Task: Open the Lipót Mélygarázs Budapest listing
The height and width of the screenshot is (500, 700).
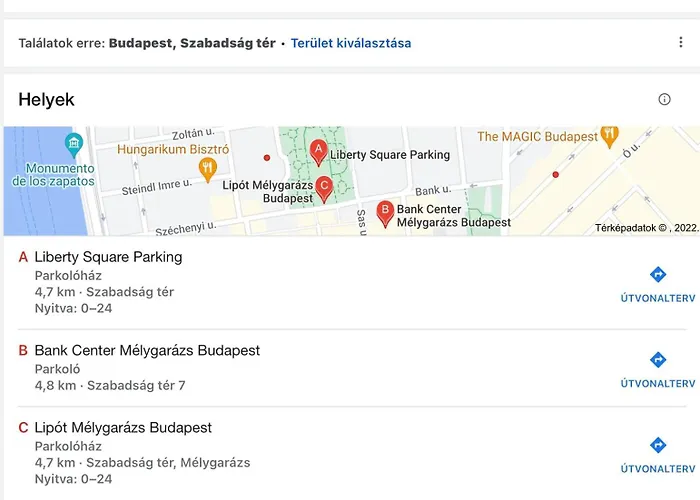Action: 123,428
